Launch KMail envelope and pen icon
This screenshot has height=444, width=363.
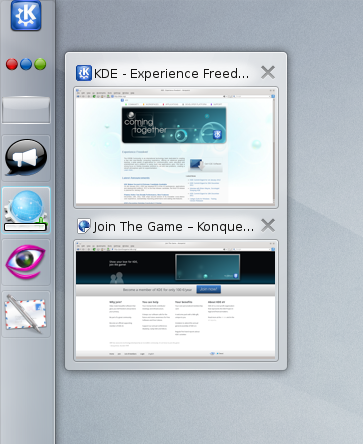click(x=26, y=314)
